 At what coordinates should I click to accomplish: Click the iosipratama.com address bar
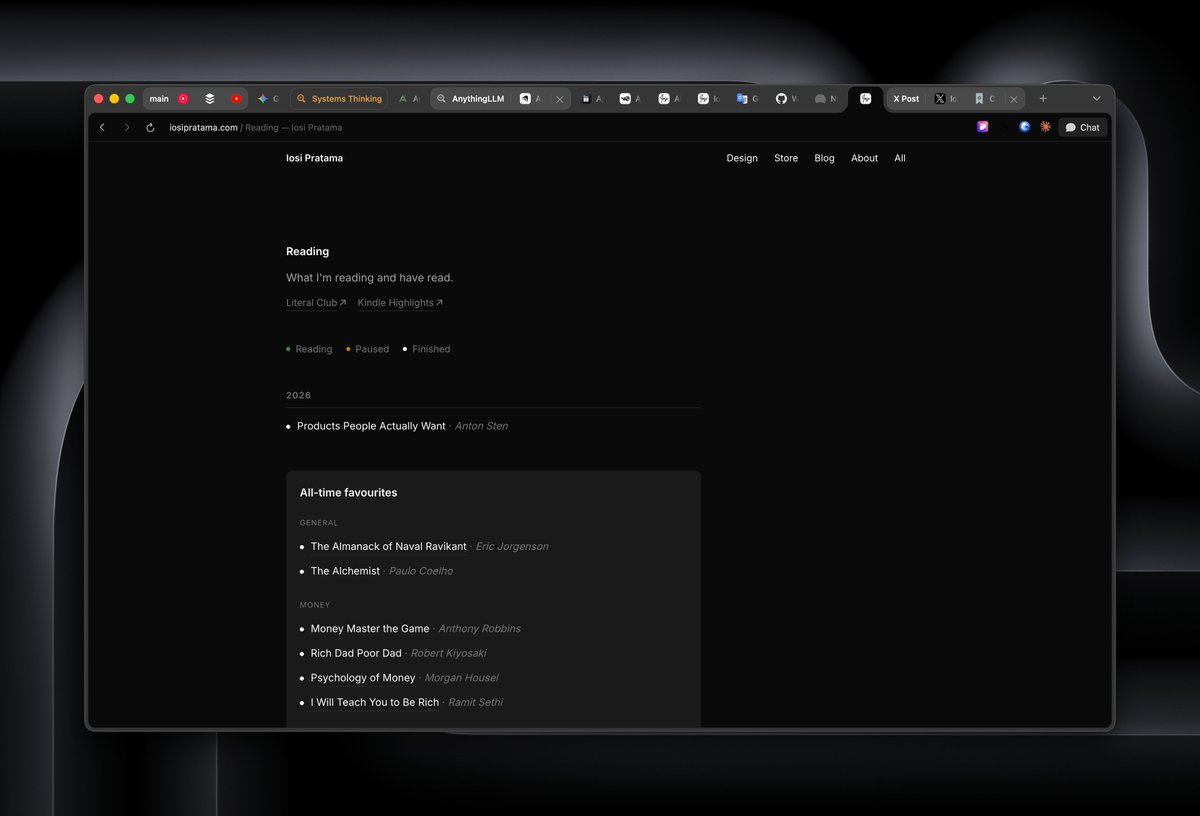[255, 127]
